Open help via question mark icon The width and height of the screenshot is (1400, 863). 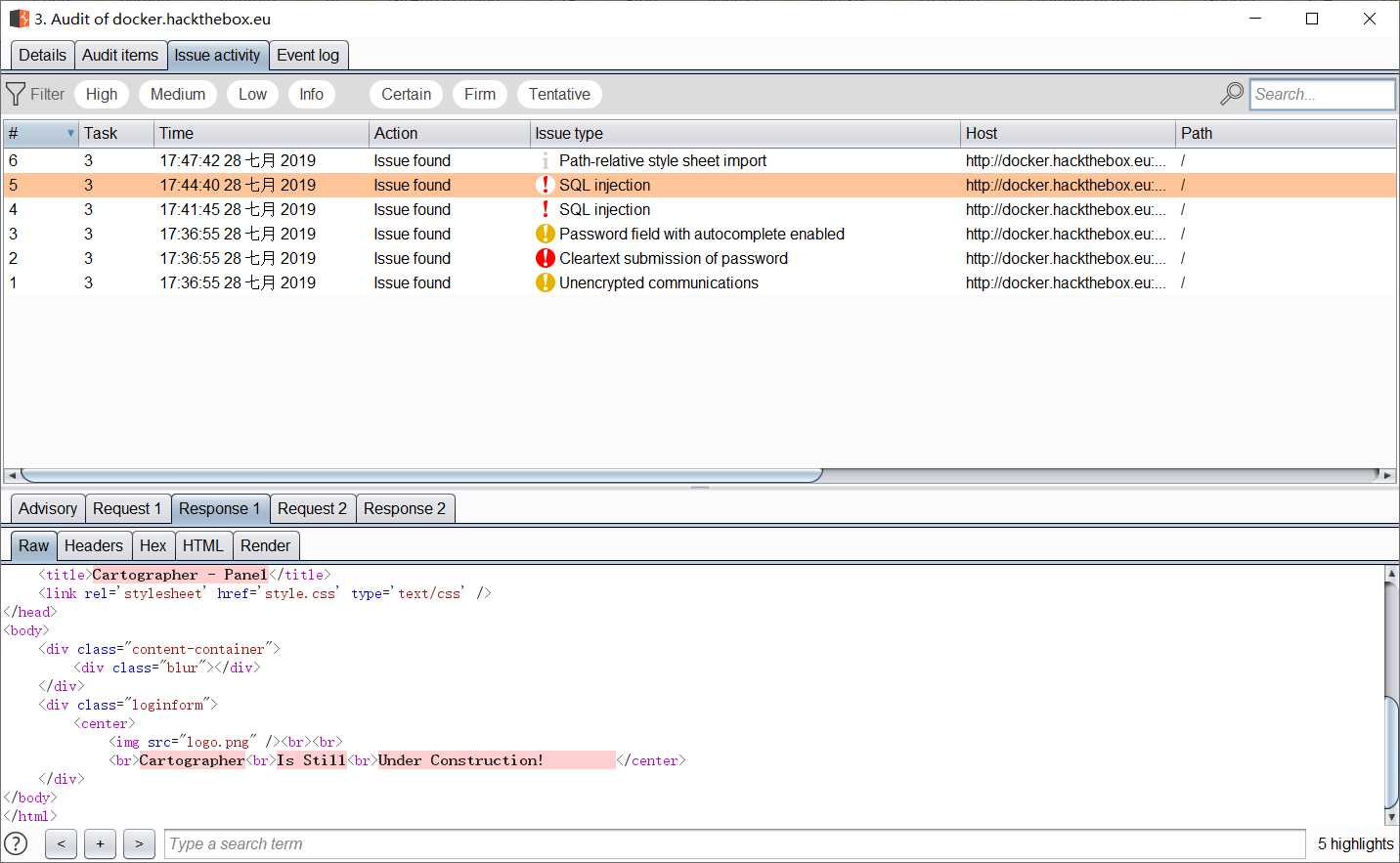tap(17, 843)
